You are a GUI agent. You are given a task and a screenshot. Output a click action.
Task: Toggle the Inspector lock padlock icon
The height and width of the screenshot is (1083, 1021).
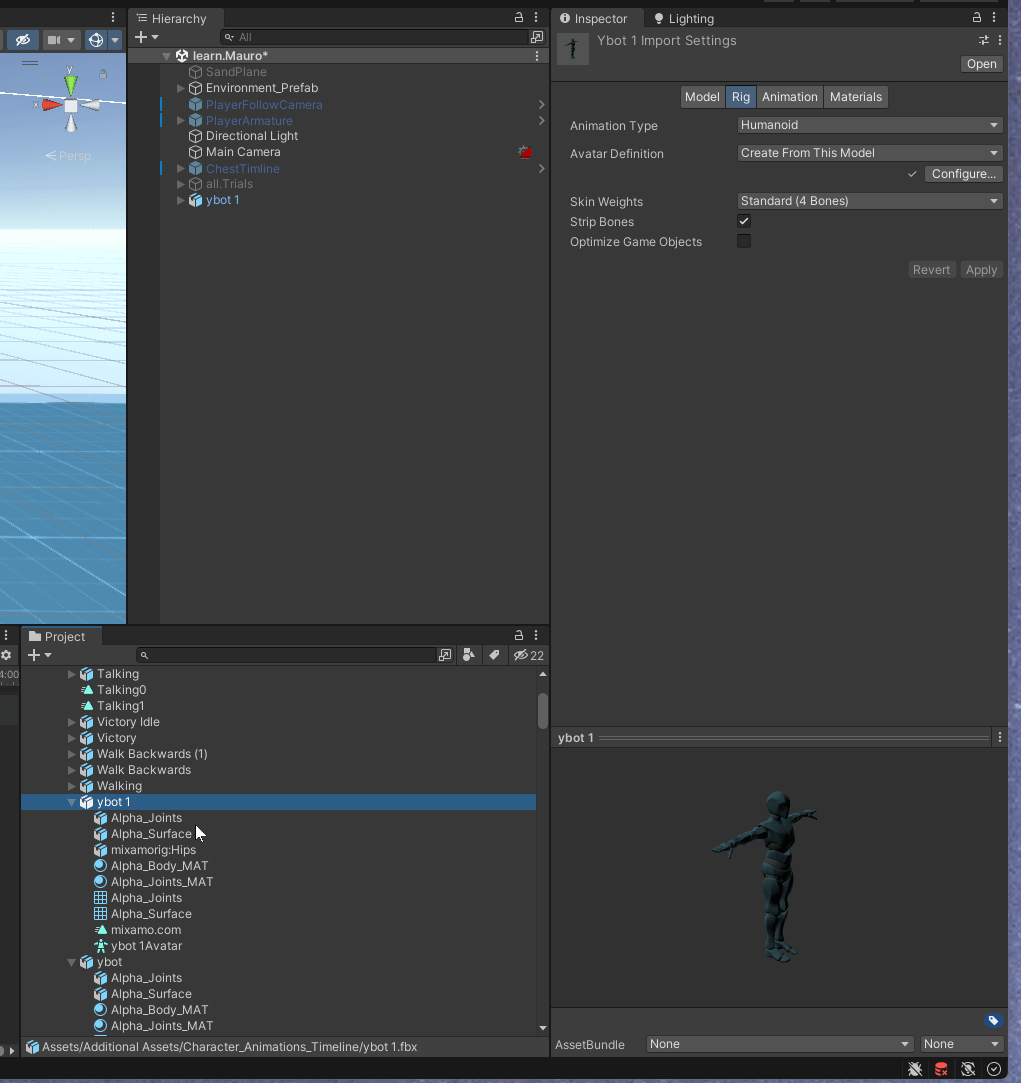pos(975,18)
